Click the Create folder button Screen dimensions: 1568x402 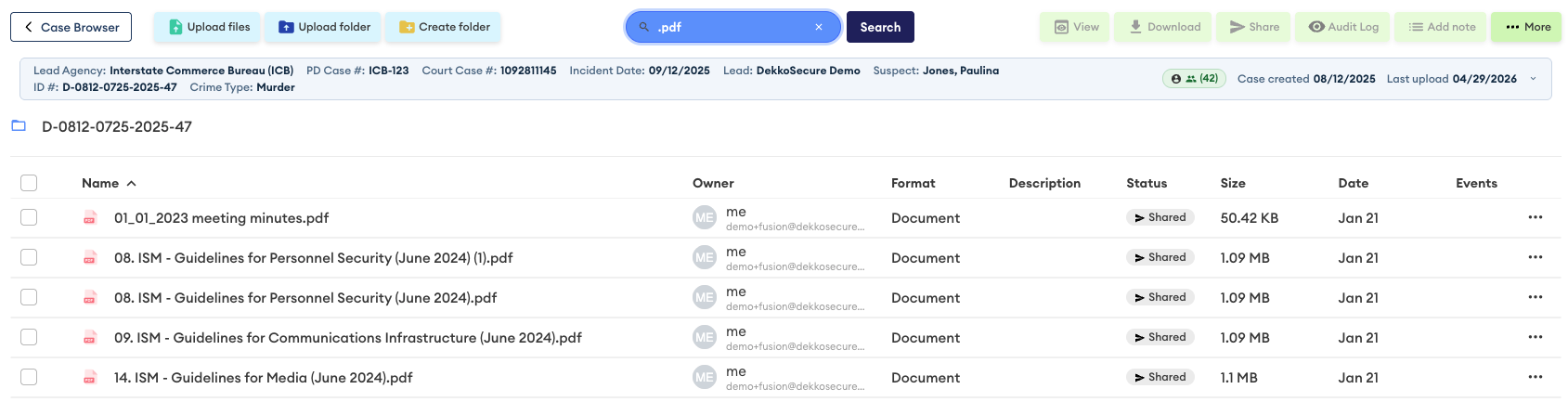(x=444, y=27)
